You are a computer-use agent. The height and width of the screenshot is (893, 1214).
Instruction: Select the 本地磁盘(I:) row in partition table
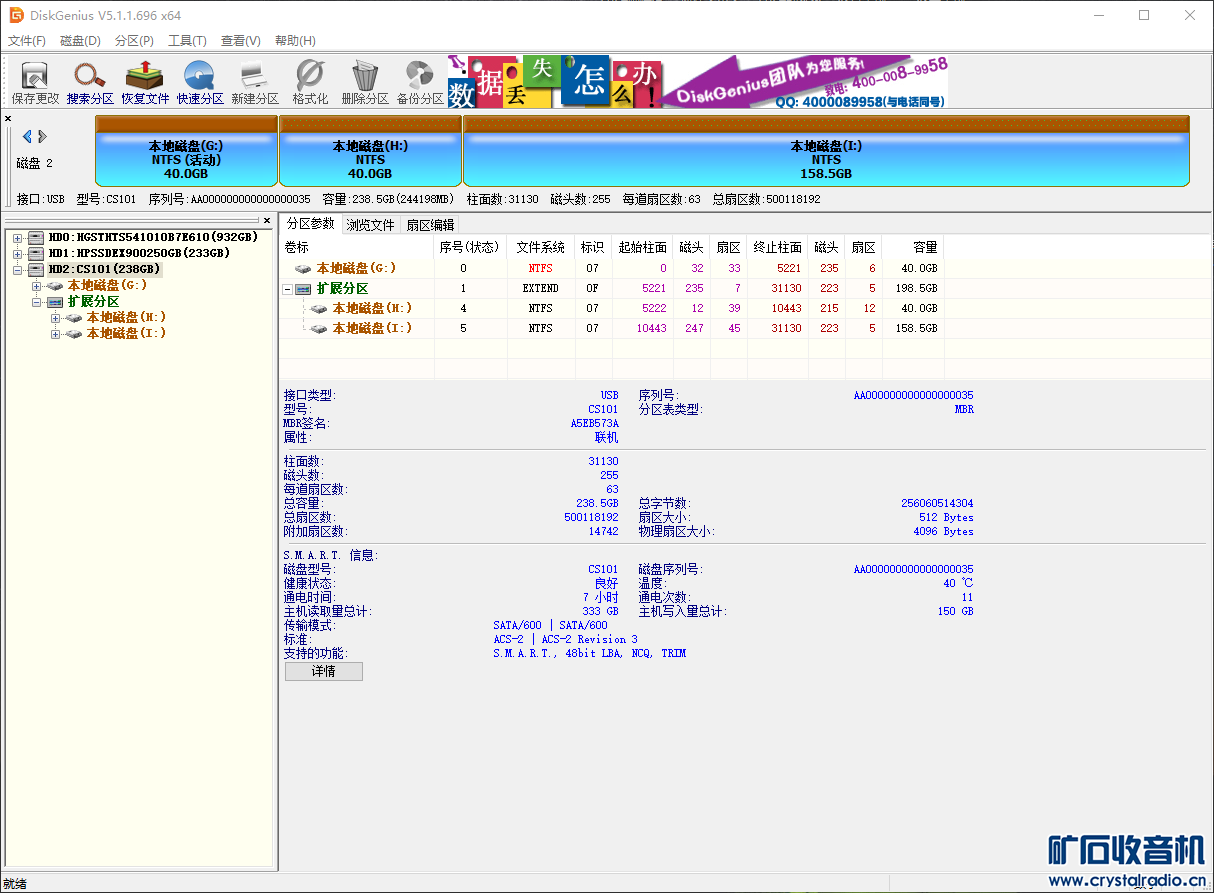(612, 328)
